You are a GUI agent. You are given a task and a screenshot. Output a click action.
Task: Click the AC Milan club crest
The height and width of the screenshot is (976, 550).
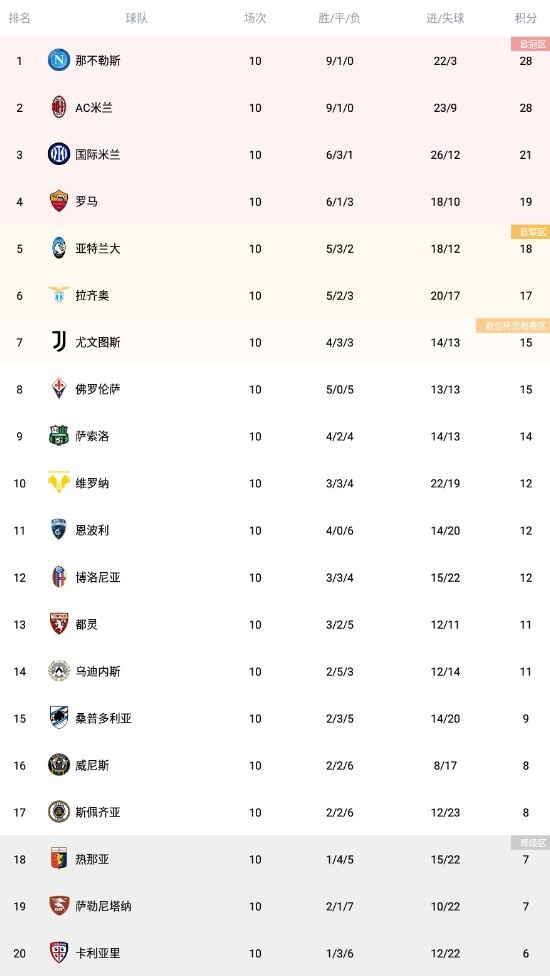(x=59, y=107)
